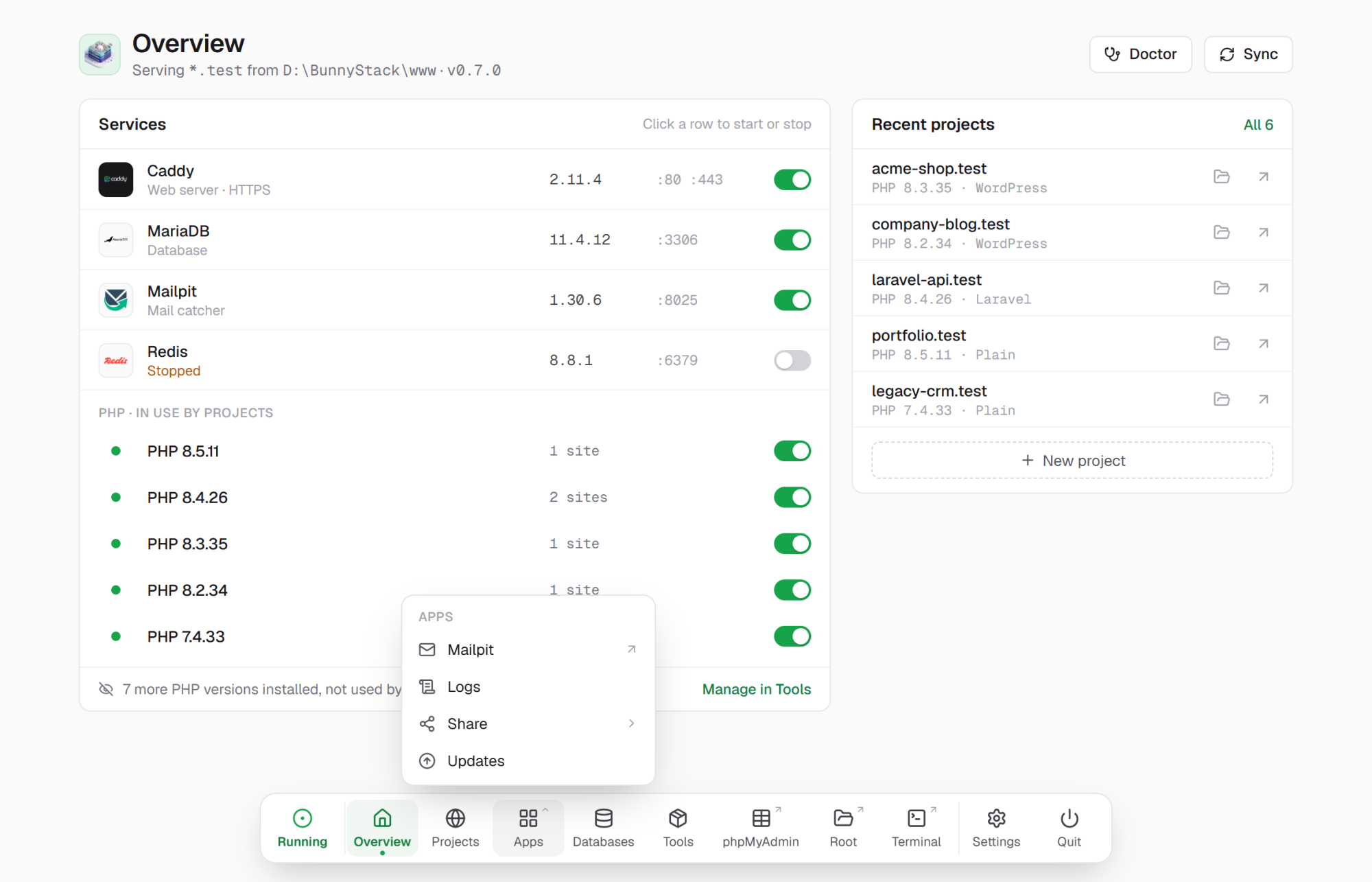Disable the PHP 8.3.35 toggle
Screen dimensions: 1372x882
[x=792, y=544]
